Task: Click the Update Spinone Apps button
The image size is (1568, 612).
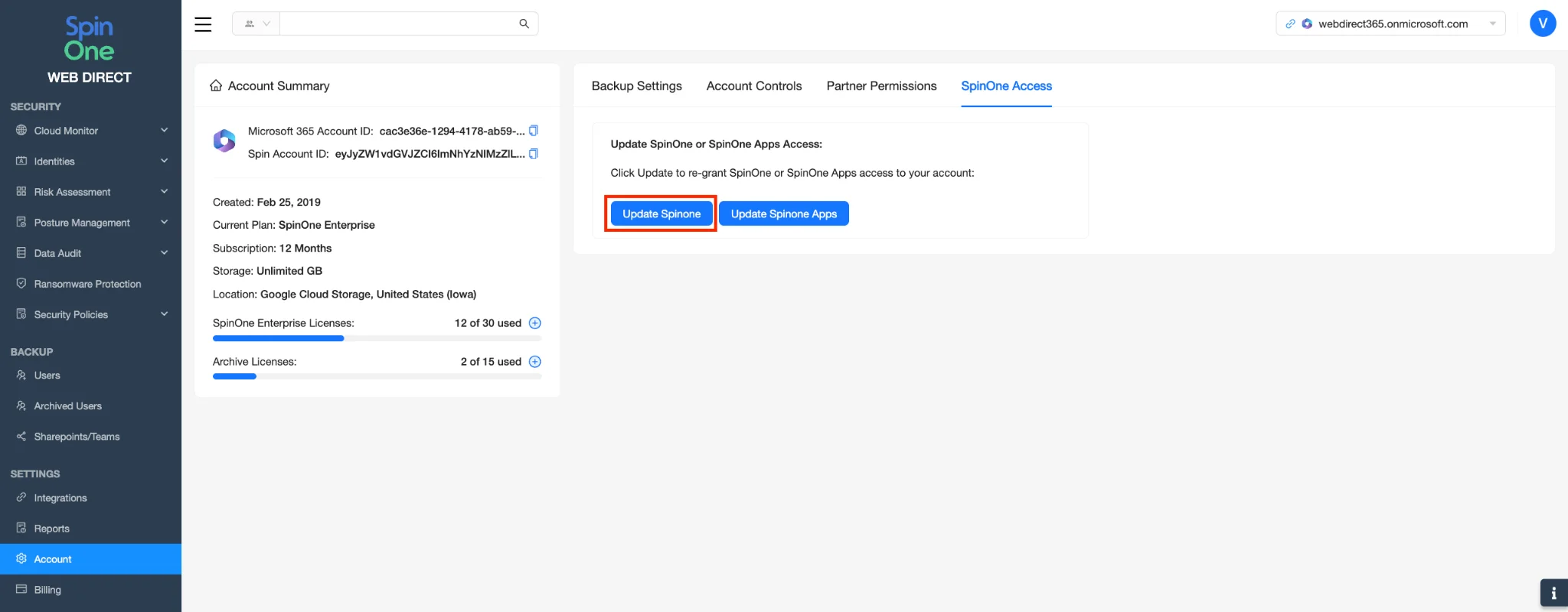Action: [x=784, y=213]
